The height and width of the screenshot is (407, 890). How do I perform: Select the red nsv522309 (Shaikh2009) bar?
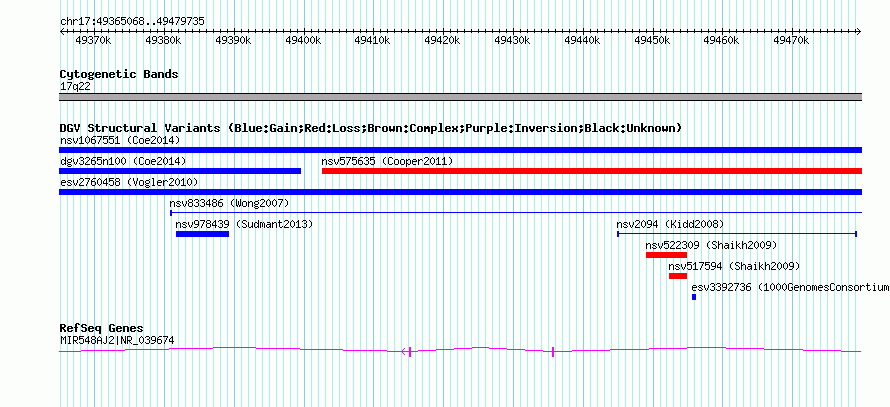[666, 255]
